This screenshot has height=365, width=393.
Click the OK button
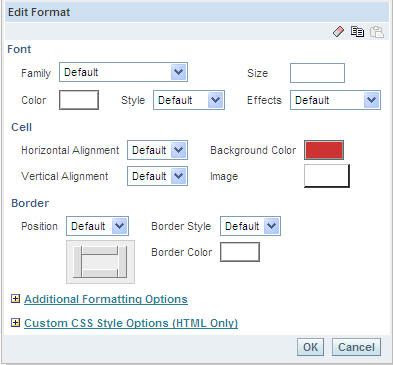310,347
